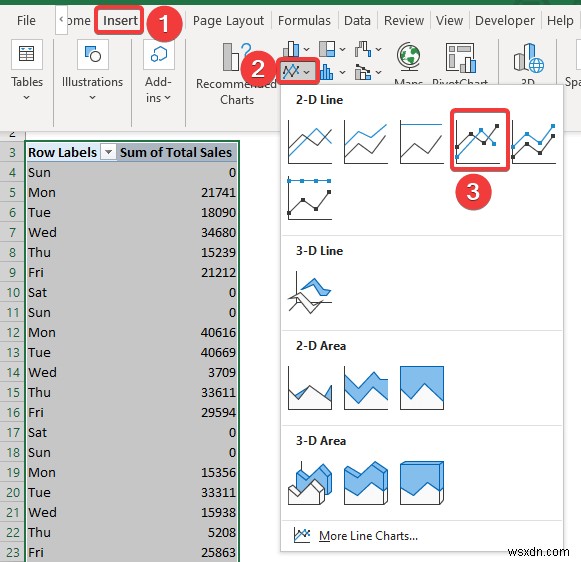Image resolution: width=581 pixels, height=562 pixels.
Task: Click cell with value 40669
Action: (177, 353)
